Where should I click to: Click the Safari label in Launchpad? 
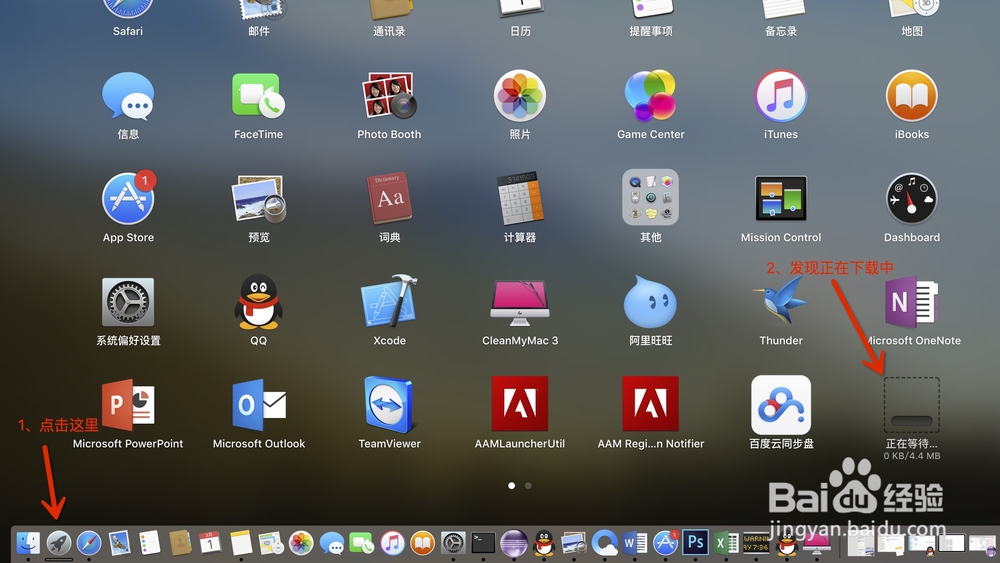[128, 31]
